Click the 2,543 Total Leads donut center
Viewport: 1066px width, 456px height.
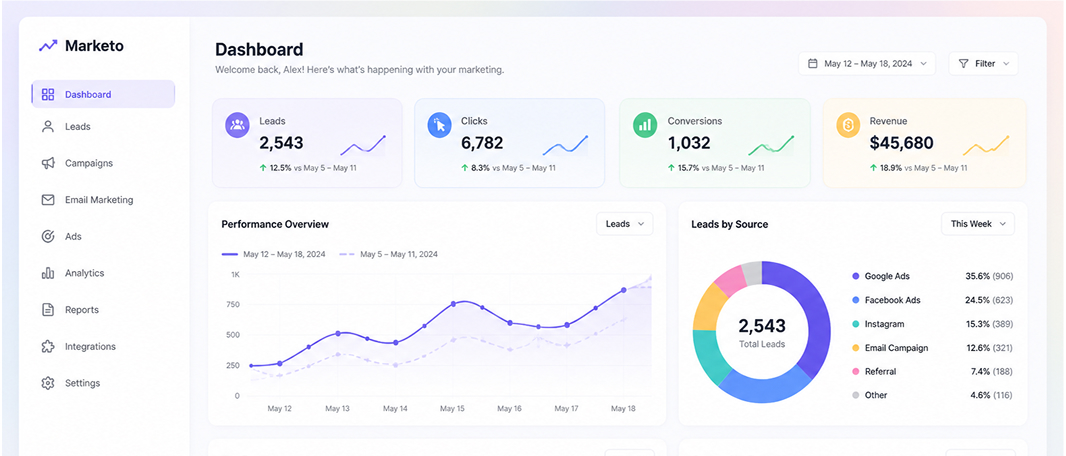(761, 332)
